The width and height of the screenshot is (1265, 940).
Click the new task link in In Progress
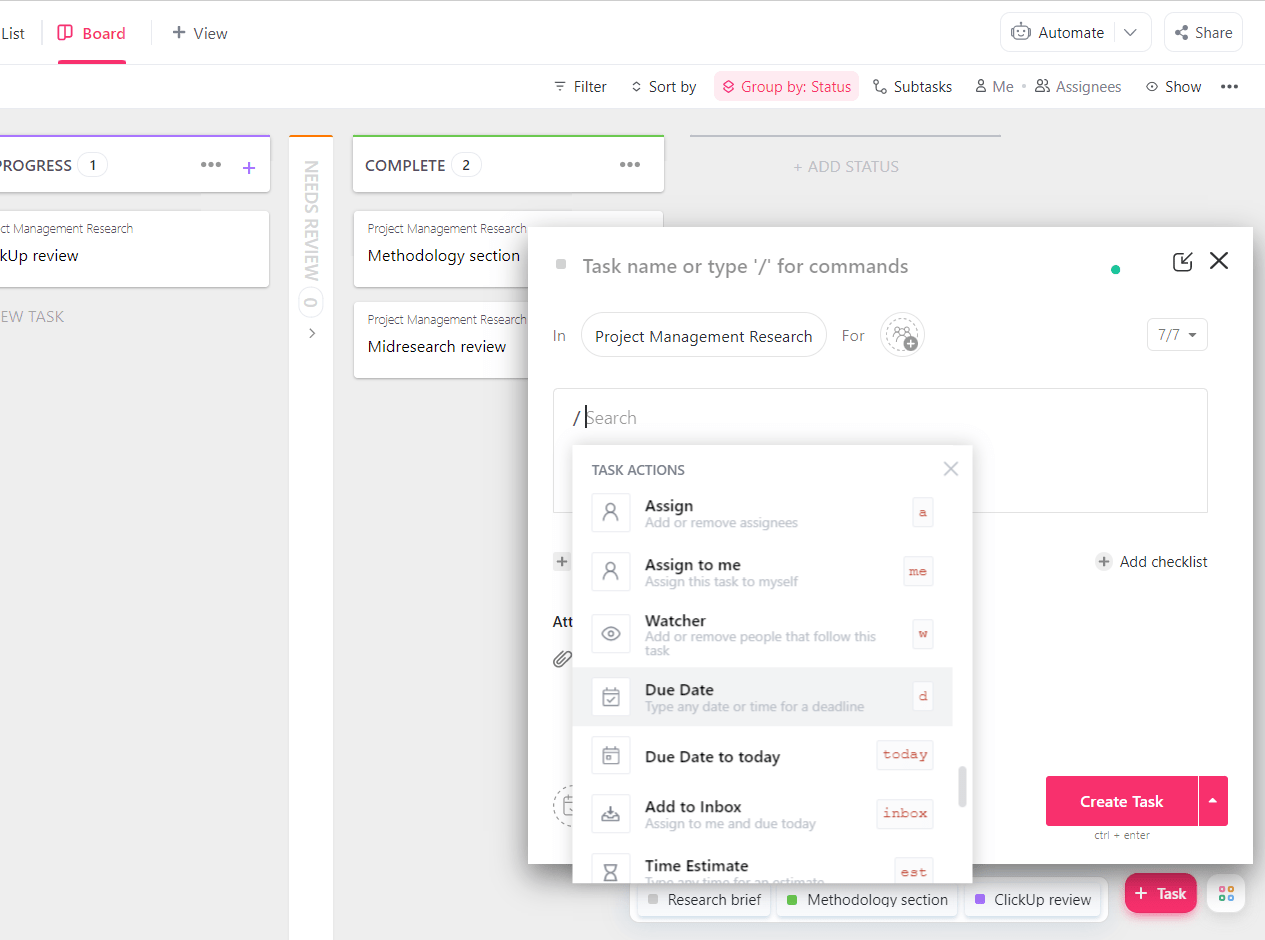(32, 316)
